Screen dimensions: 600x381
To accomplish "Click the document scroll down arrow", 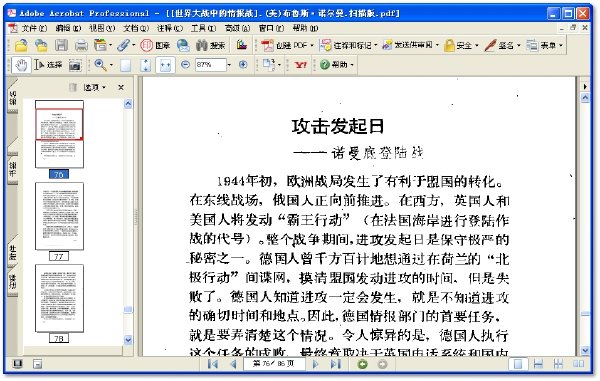I will (585, 351).
